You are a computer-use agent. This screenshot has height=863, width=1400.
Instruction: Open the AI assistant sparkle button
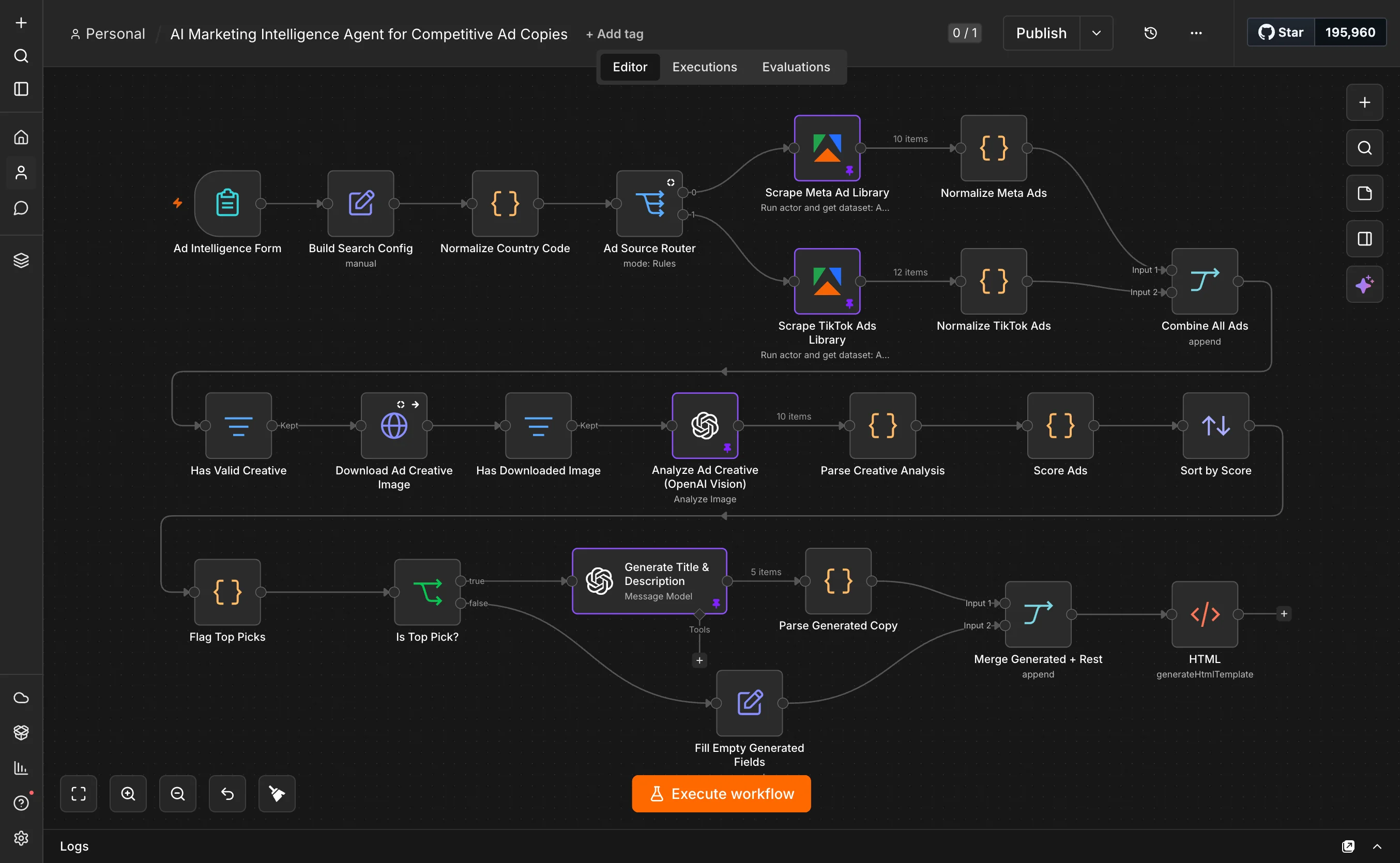[1365, 284]
